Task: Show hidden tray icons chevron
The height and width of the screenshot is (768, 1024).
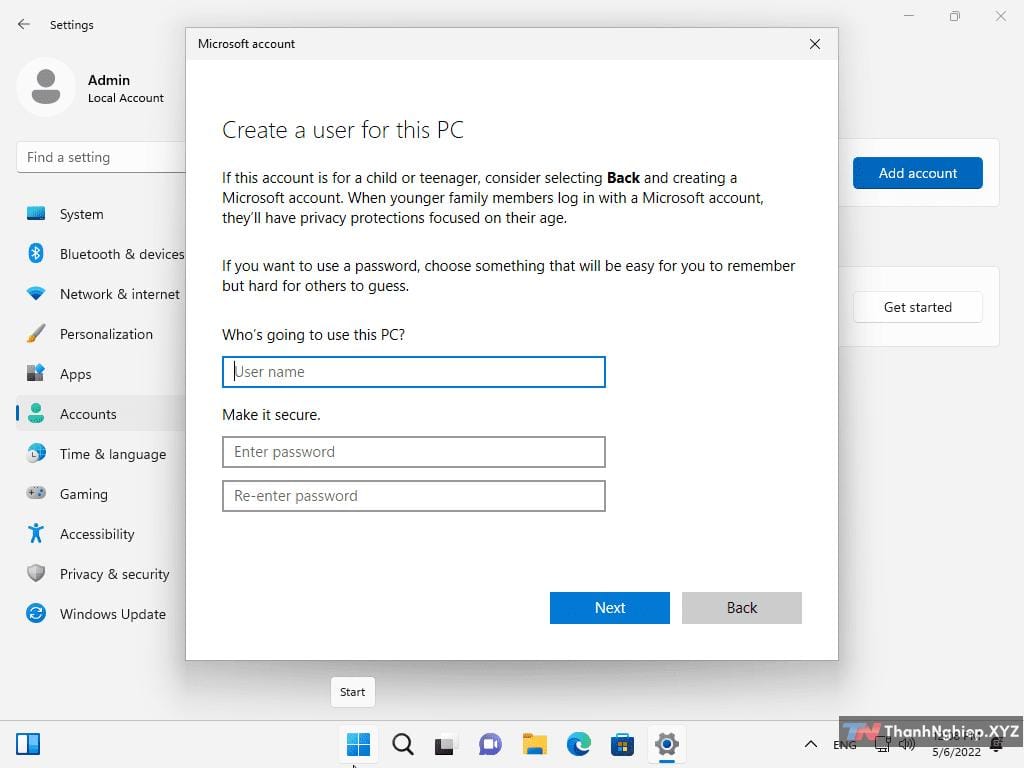Action: [810, 744]
